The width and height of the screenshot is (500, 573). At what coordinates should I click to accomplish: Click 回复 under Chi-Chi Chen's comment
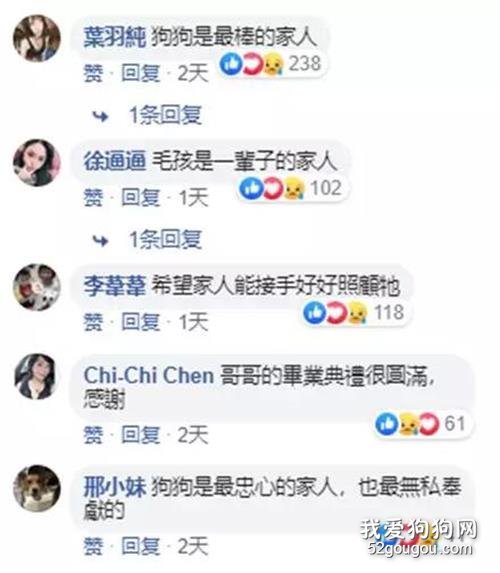pos(141,435)
